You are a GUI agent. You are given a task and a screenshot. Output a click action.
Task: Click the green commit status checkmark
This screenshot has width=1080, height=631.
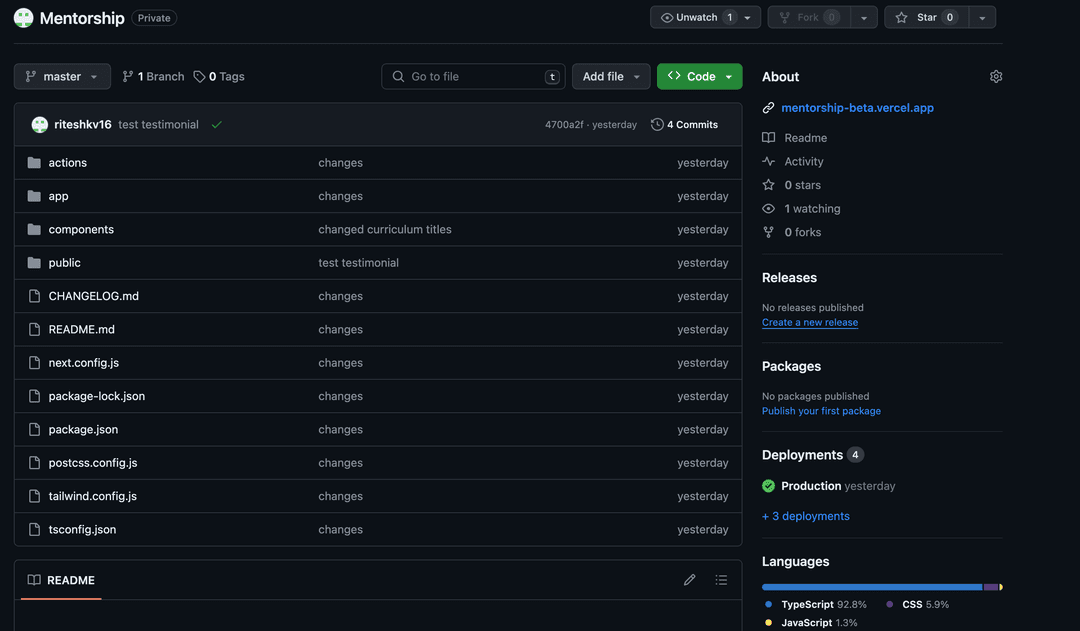tap(217, 125)
